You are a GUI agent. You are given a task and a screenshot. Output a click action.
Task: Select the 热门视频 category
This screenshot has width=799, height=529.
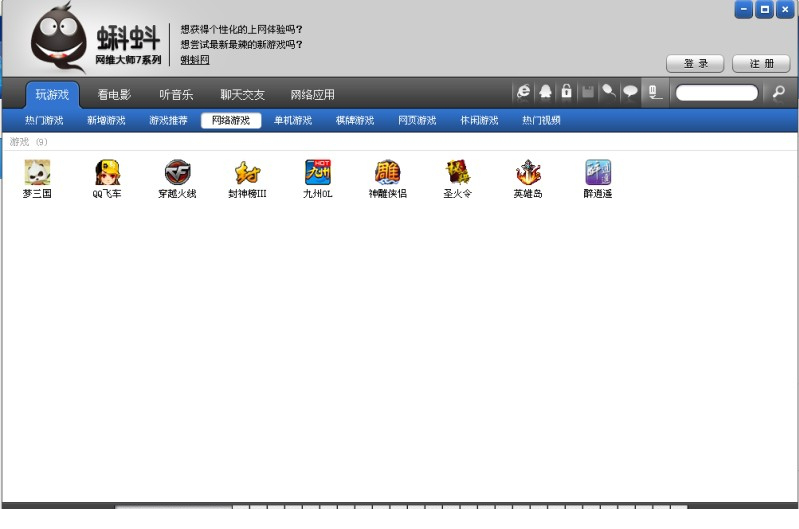click(x=541, y=120)
